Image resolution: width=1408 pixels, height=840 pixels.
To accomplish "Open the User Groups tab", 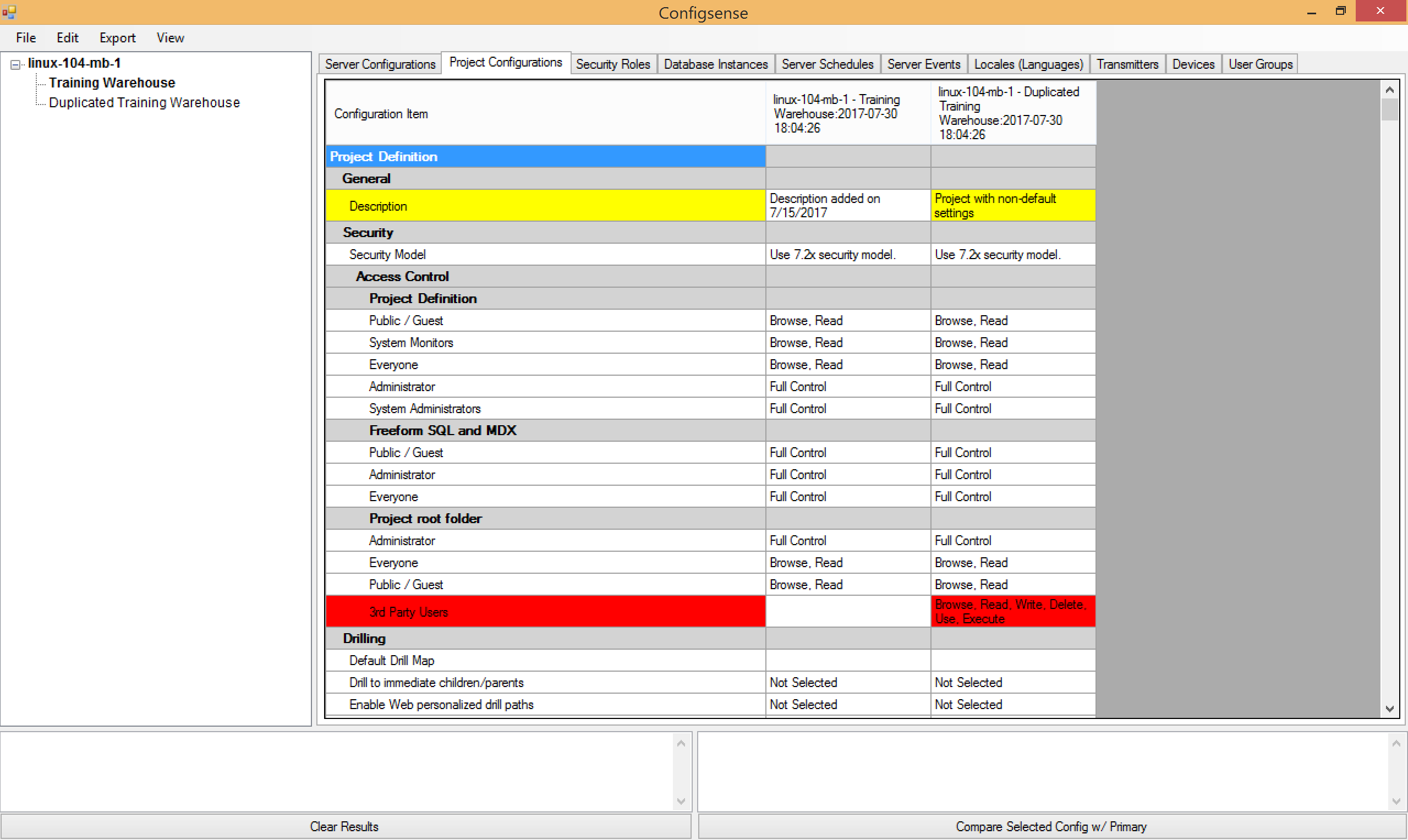I will tap(1260, 64).
